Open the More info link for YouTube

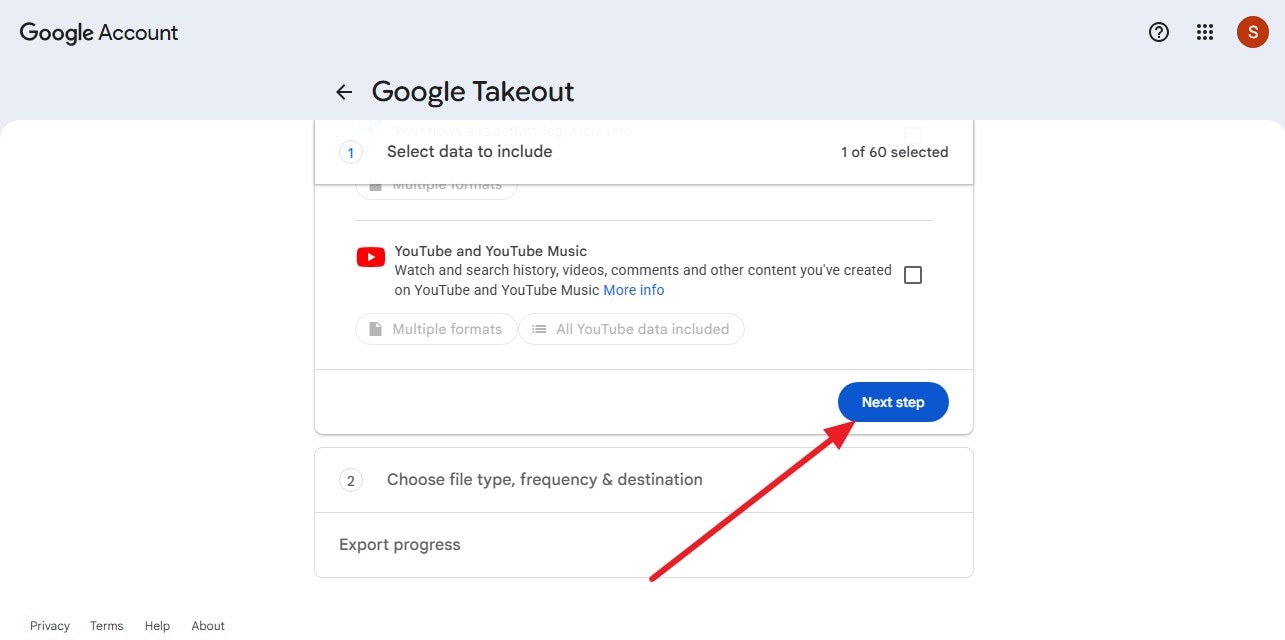pyautogui.click(x=634, y=290)
